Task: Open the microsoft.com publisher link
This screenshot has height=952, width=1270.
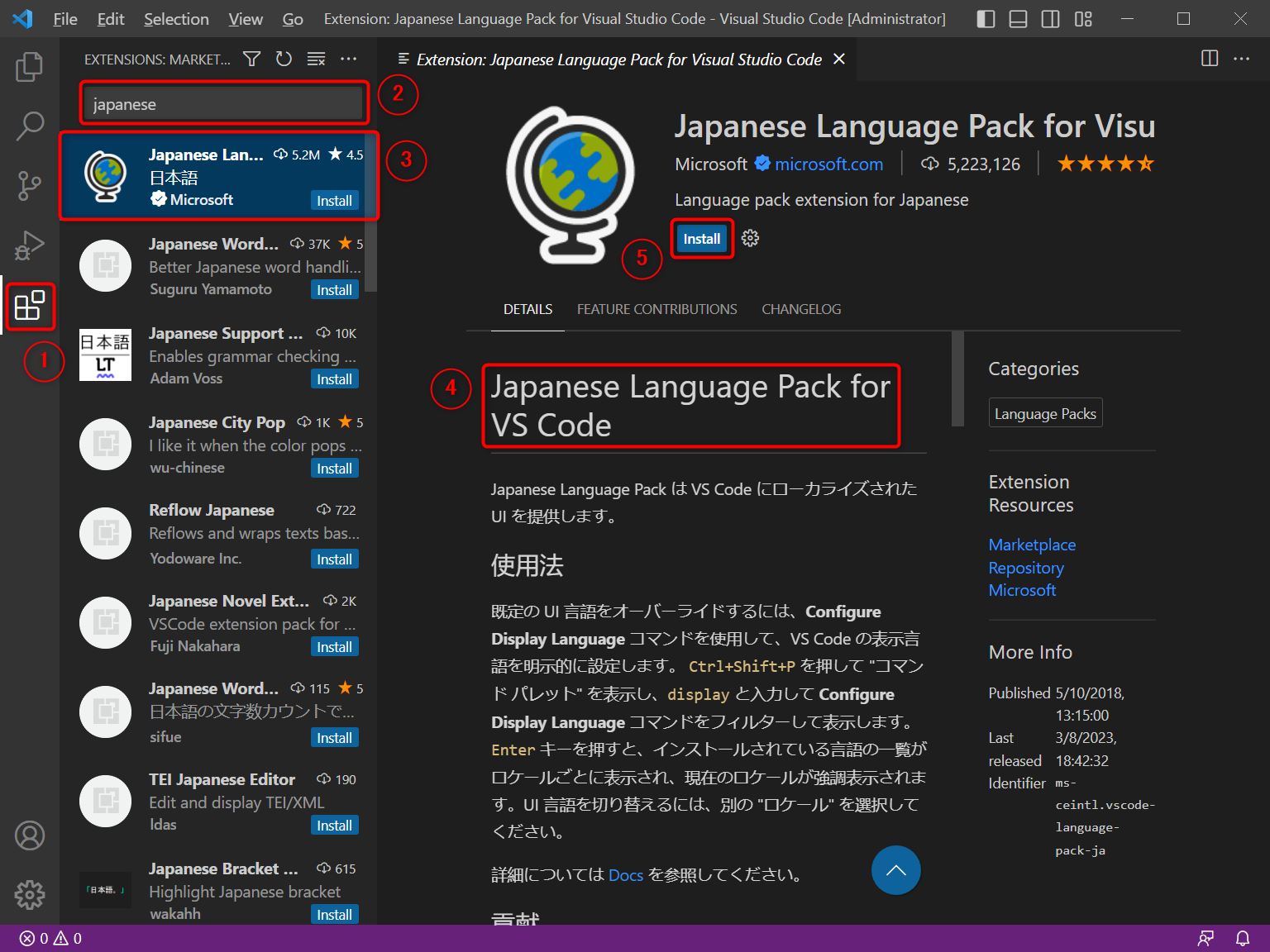Action: click(x=828, y=164)
